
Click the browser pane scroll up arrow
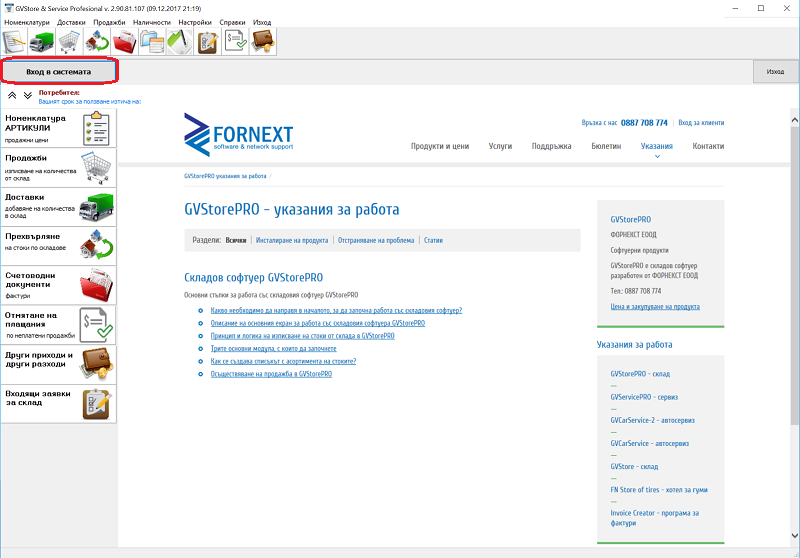[794, 120]
